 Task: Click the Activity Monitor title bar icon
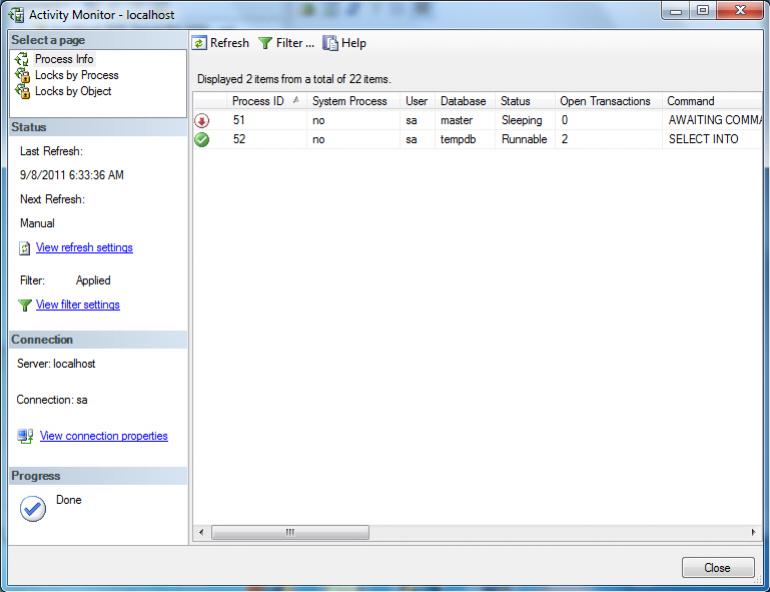point(16,15)
